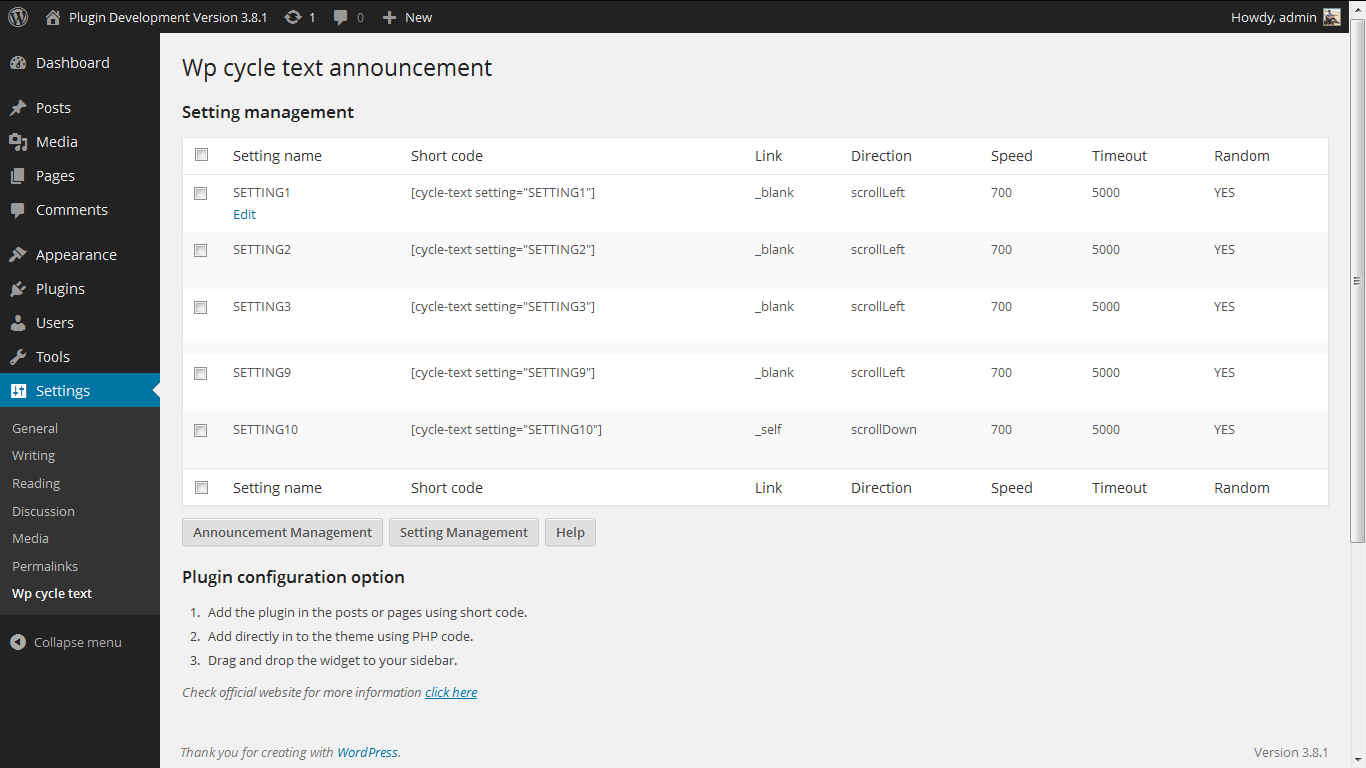Click the Users person icon
1366x768 pixels.
point(18,323)
